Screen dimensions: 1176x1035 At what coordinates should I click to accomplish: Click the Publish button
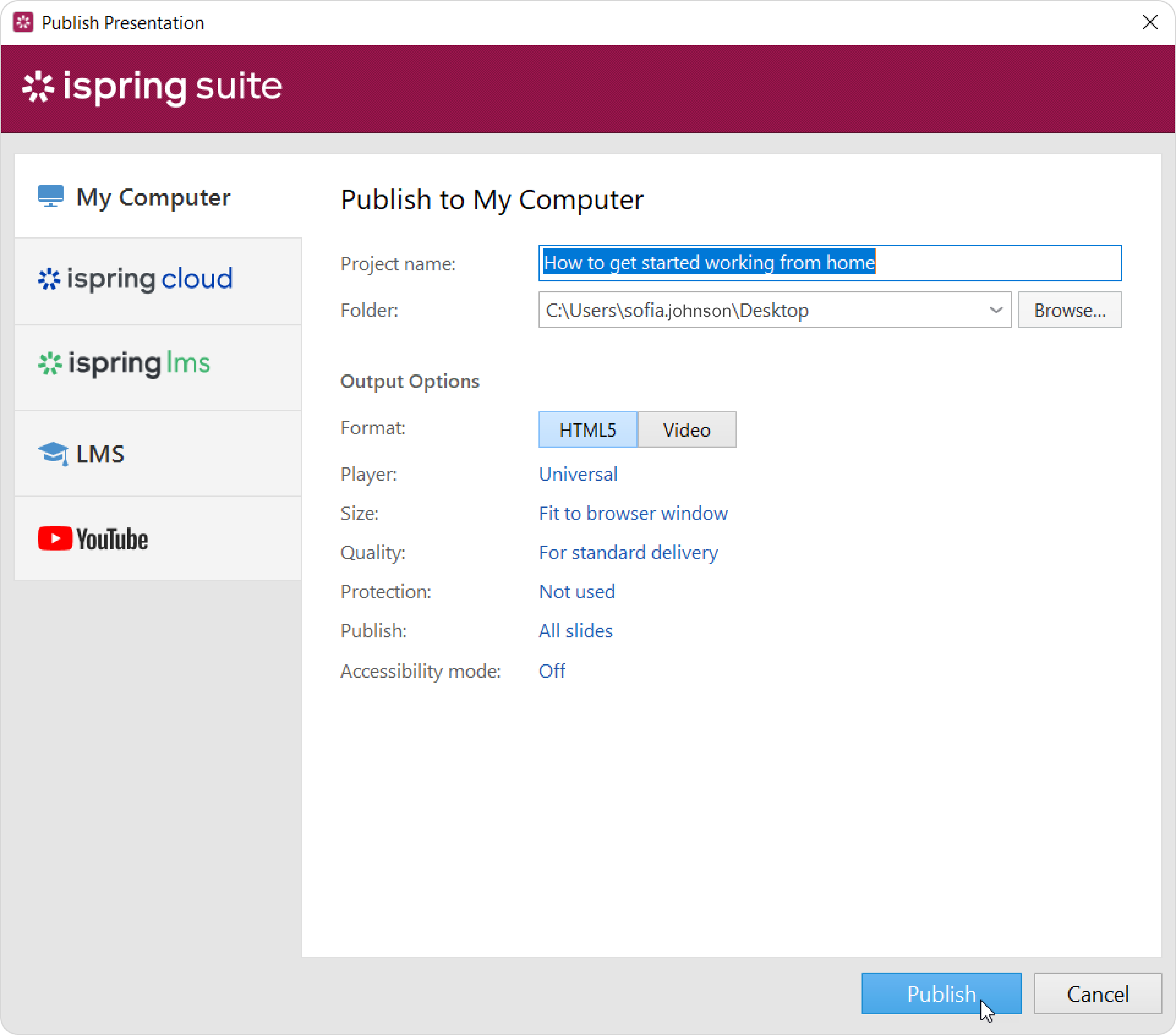941,994
